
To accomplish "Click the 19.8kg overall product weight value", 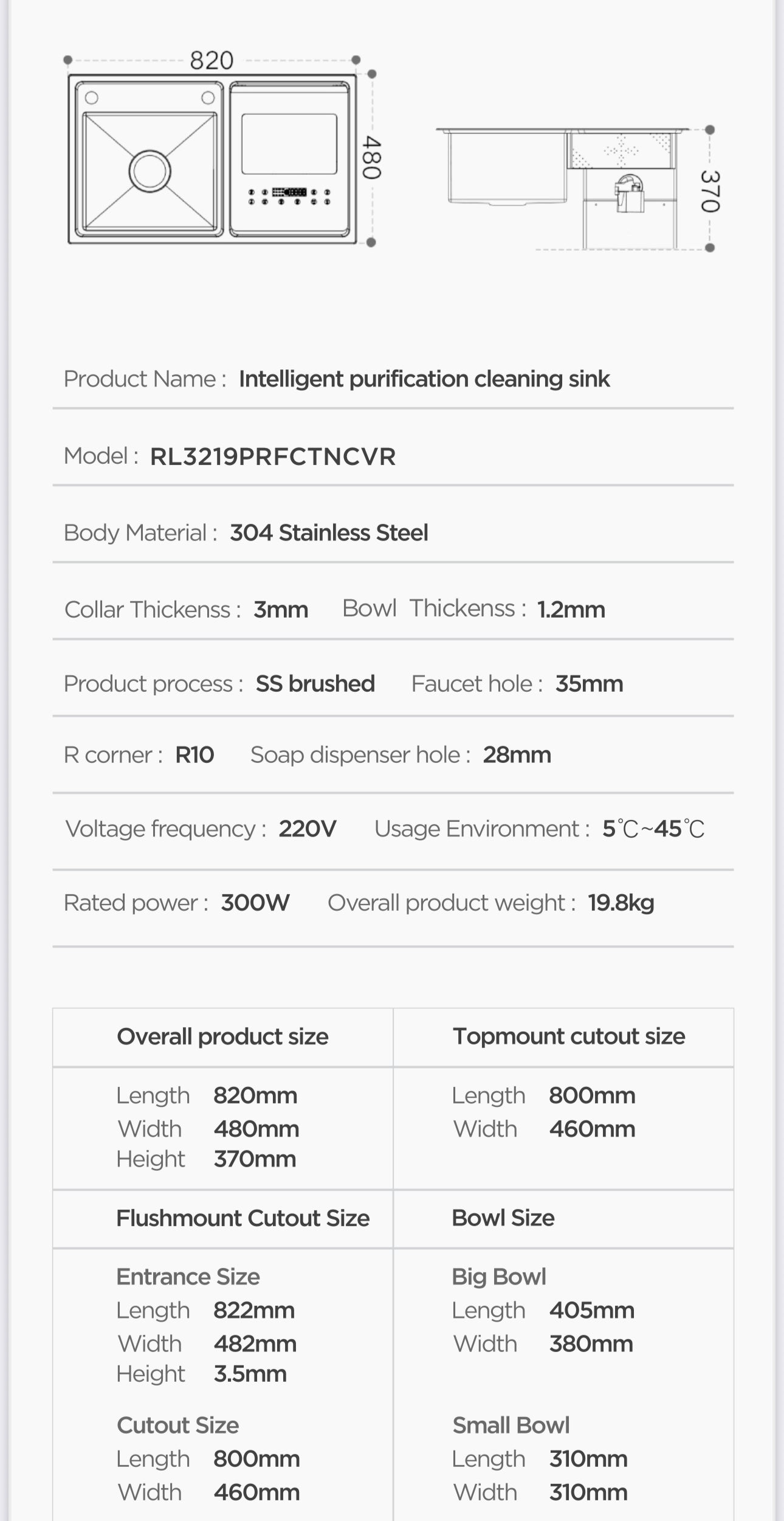I will (x=621, y=903).
